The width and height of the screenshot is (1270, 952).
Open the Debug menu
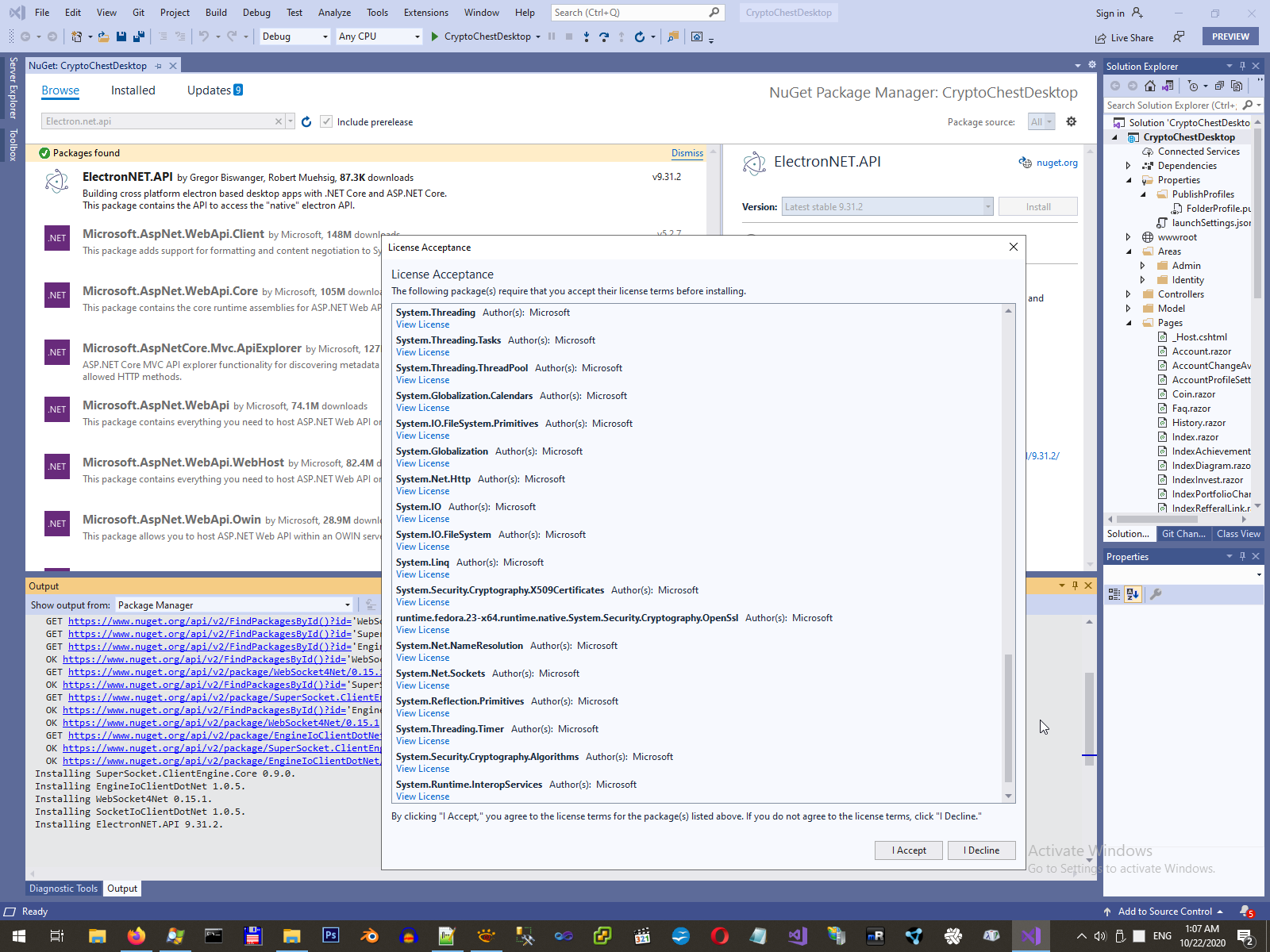[x=256, y=13]
